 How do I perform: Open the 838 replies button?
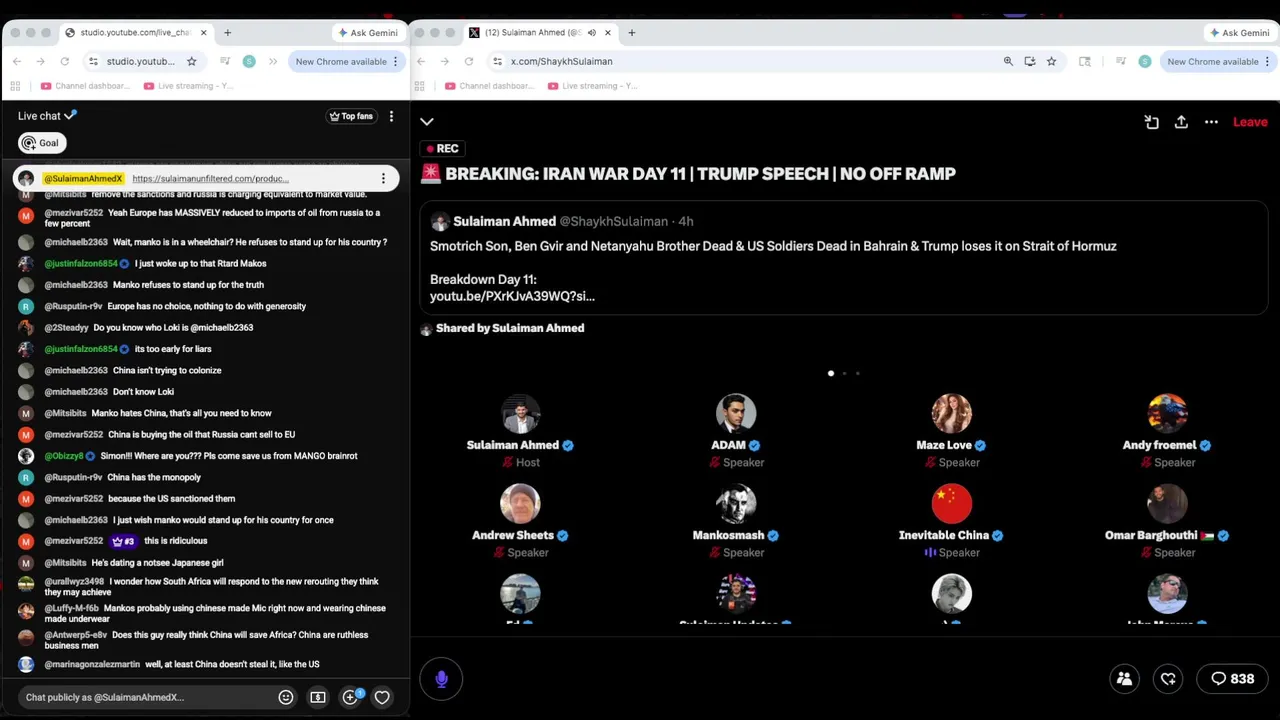click(1232, 678)
